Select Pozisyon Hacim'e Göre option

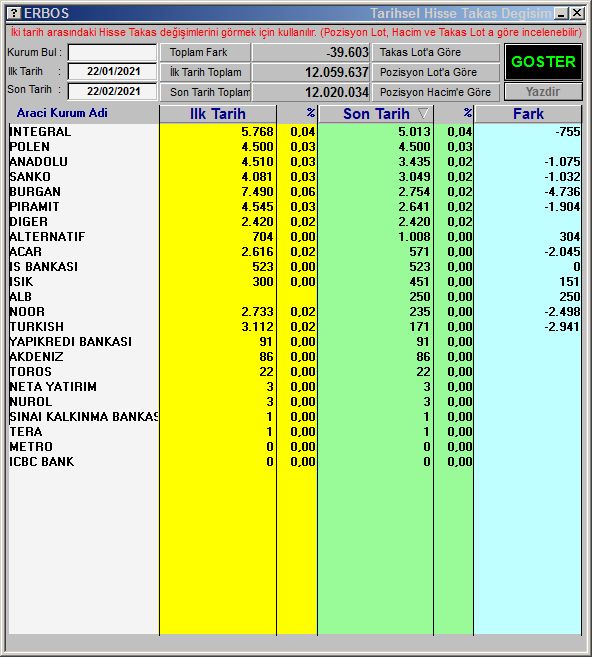point(435,92)
